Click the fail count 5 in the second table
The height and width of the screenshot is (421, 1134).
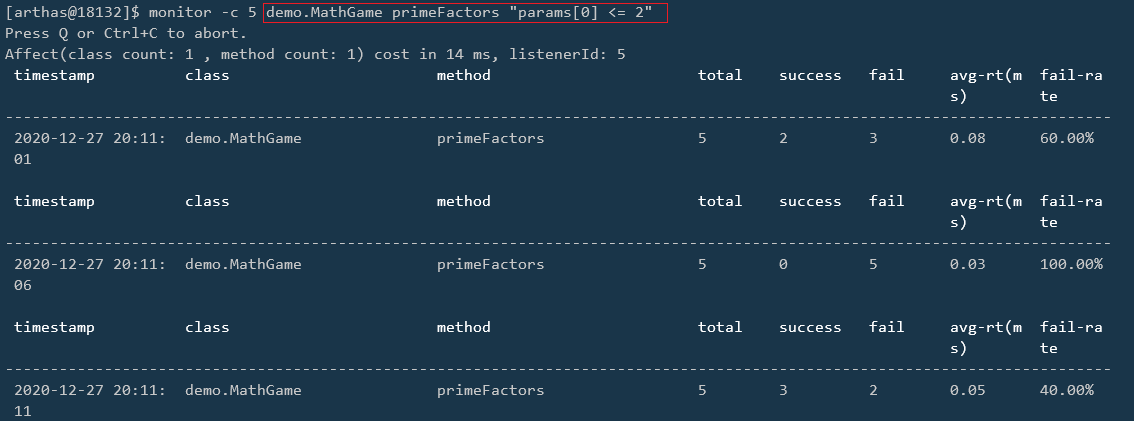point(873,264)
